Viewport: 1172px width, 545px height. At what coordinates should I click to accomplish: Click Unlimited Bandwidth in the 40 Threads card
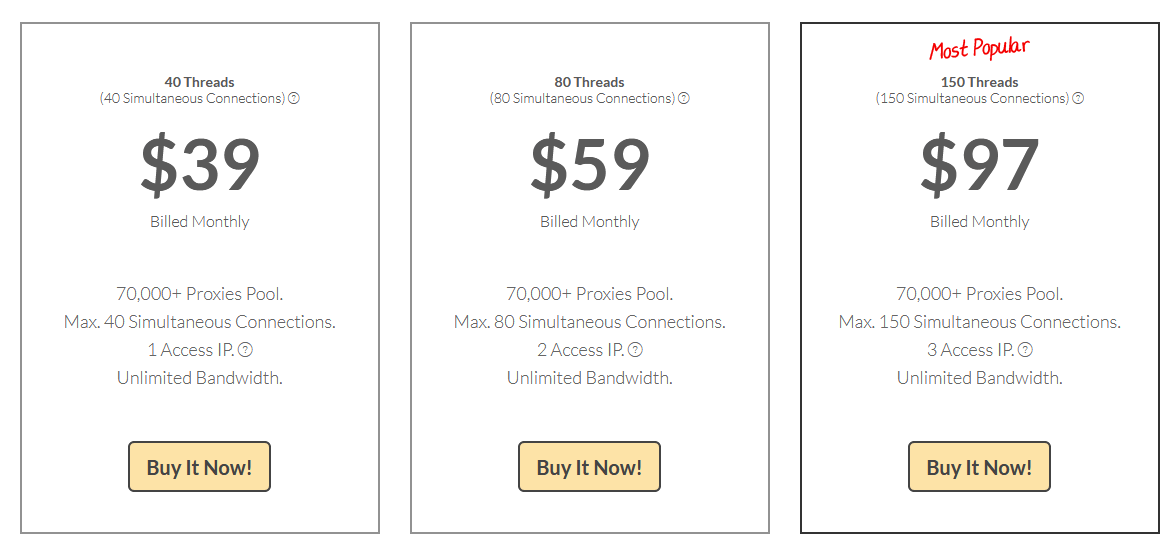[x=200, y=378]
